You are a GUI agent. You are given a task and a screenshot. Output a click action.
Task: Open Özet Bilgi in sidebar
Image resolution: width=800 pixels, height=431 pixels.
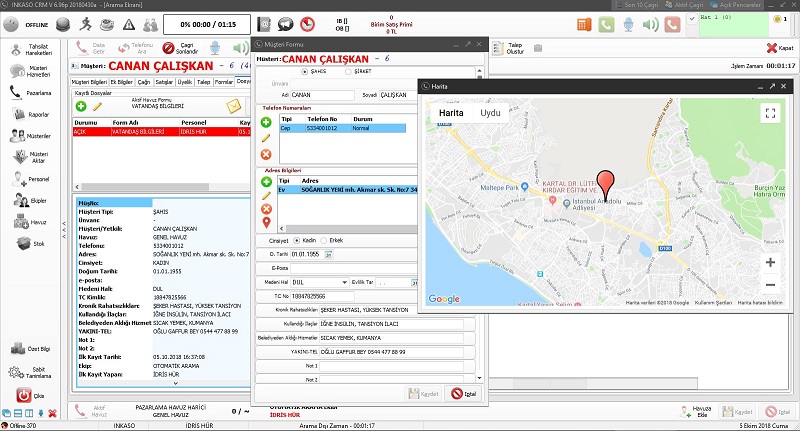pyautogui.click(x=32, y=349)
